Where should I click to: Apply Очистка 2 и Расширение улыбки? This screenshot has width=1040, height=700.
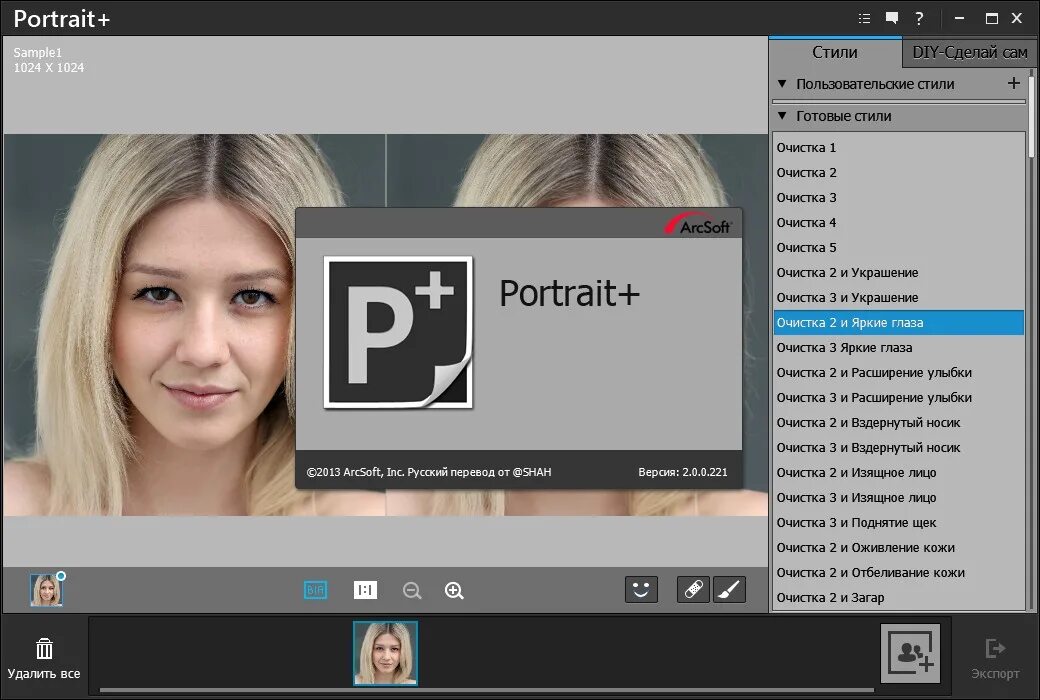(899, 372)
